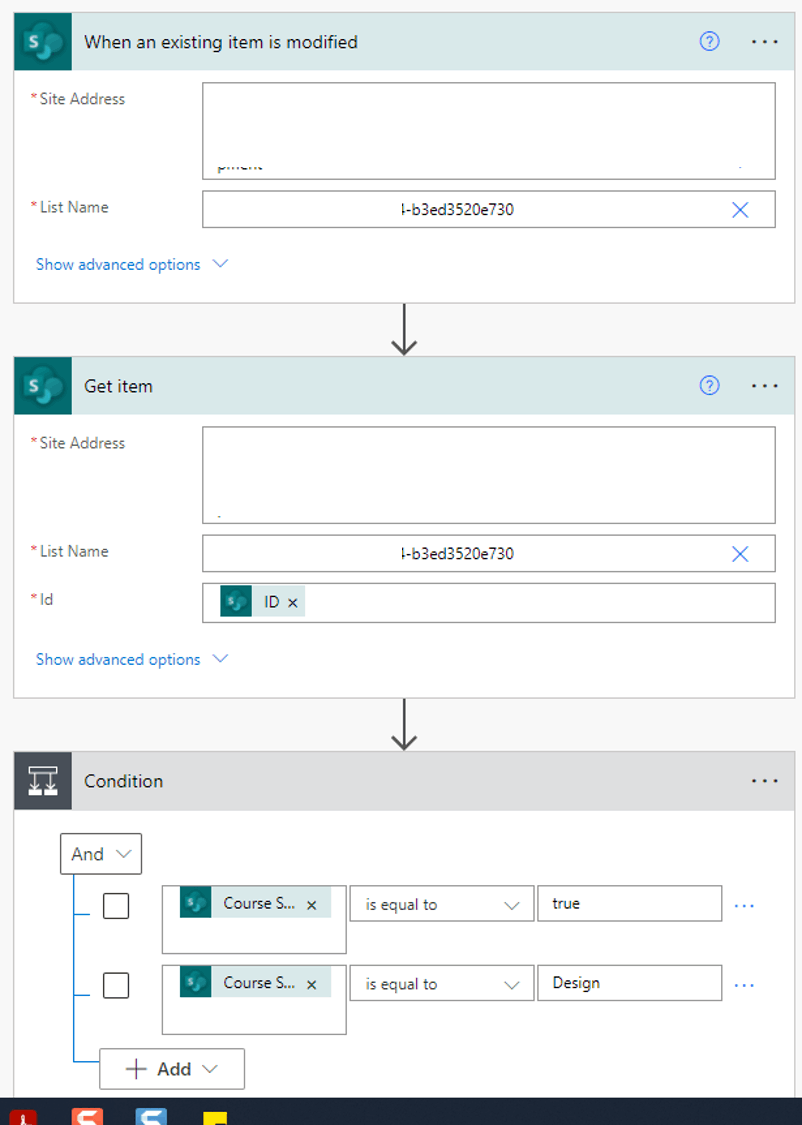Click the Condition branch icon
Viewport: 802px width, 1125px height.
pos(43,781)
